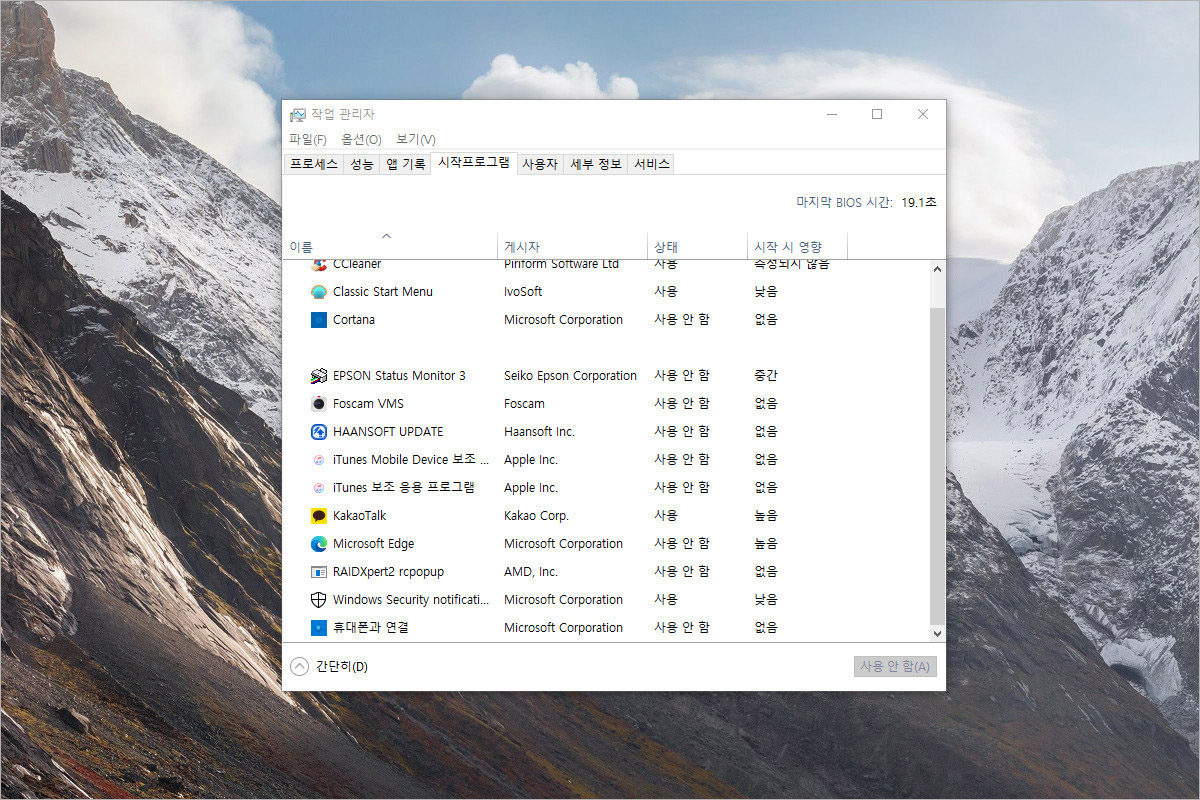Sort by the 시작 시 영향 column
Viewport: 1200px width, 800px height.
(x=797, y=246)
